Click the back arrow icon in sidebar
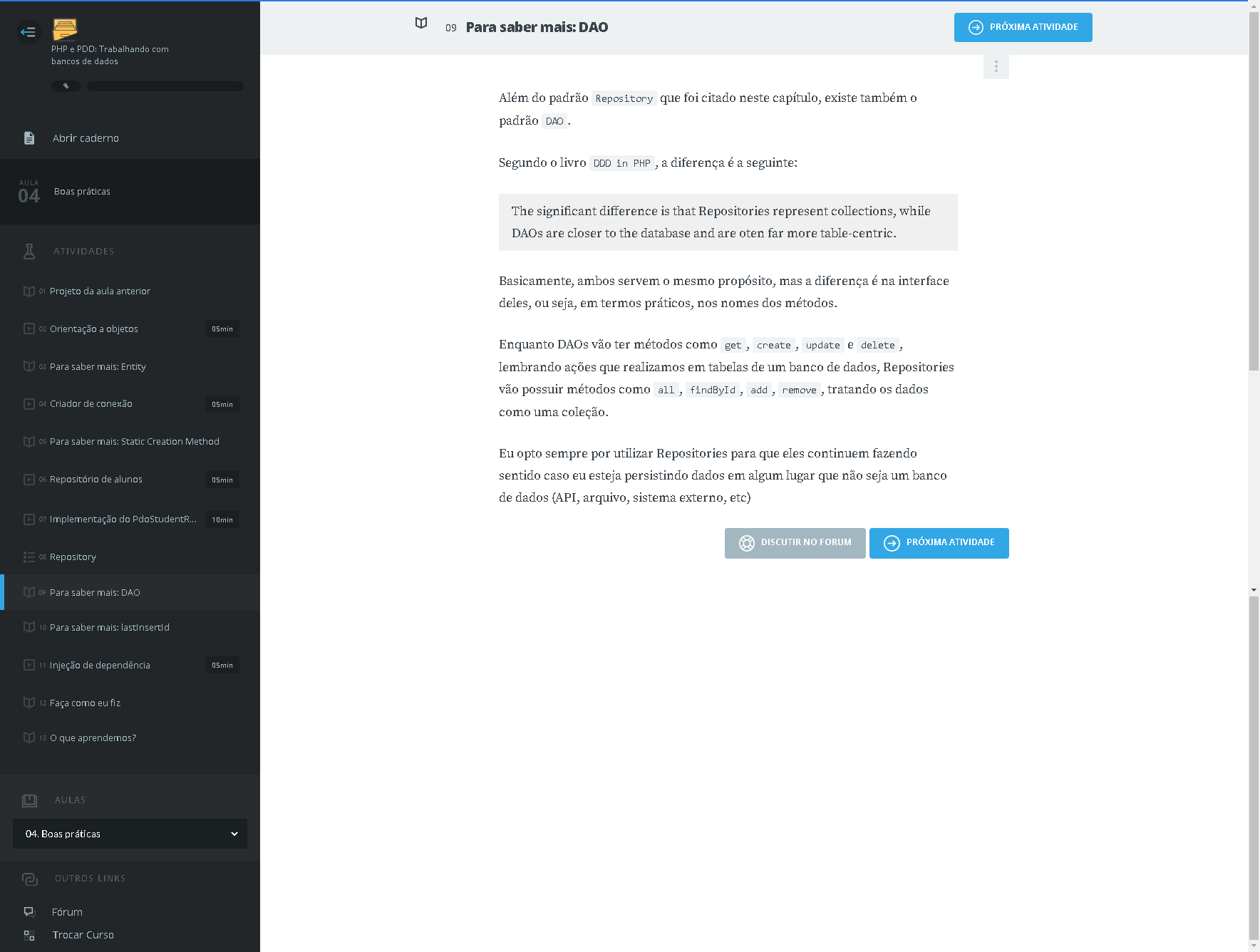 point(29,31)
